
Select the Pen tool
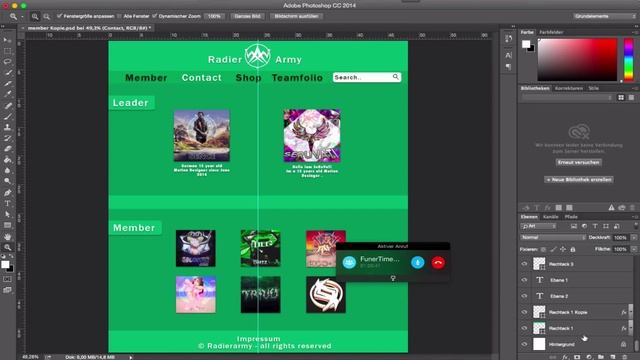[x=7, y=192]
